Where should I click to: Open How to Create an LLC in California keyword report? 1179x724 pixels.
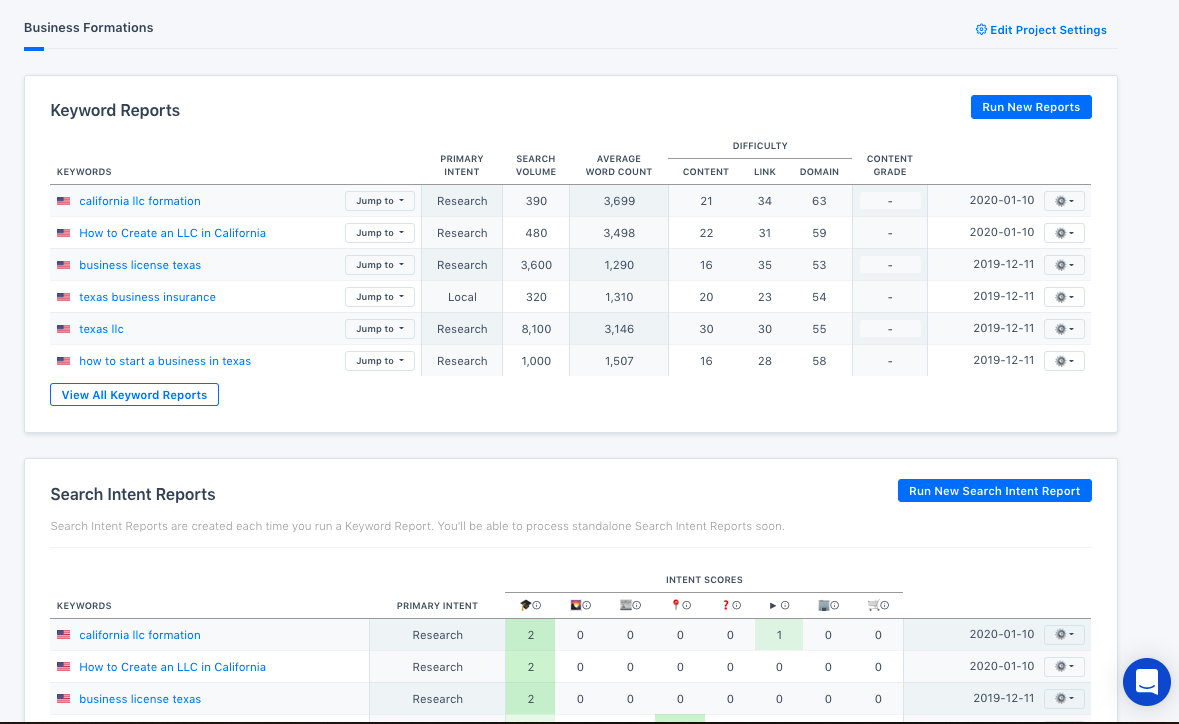point(172,233)
